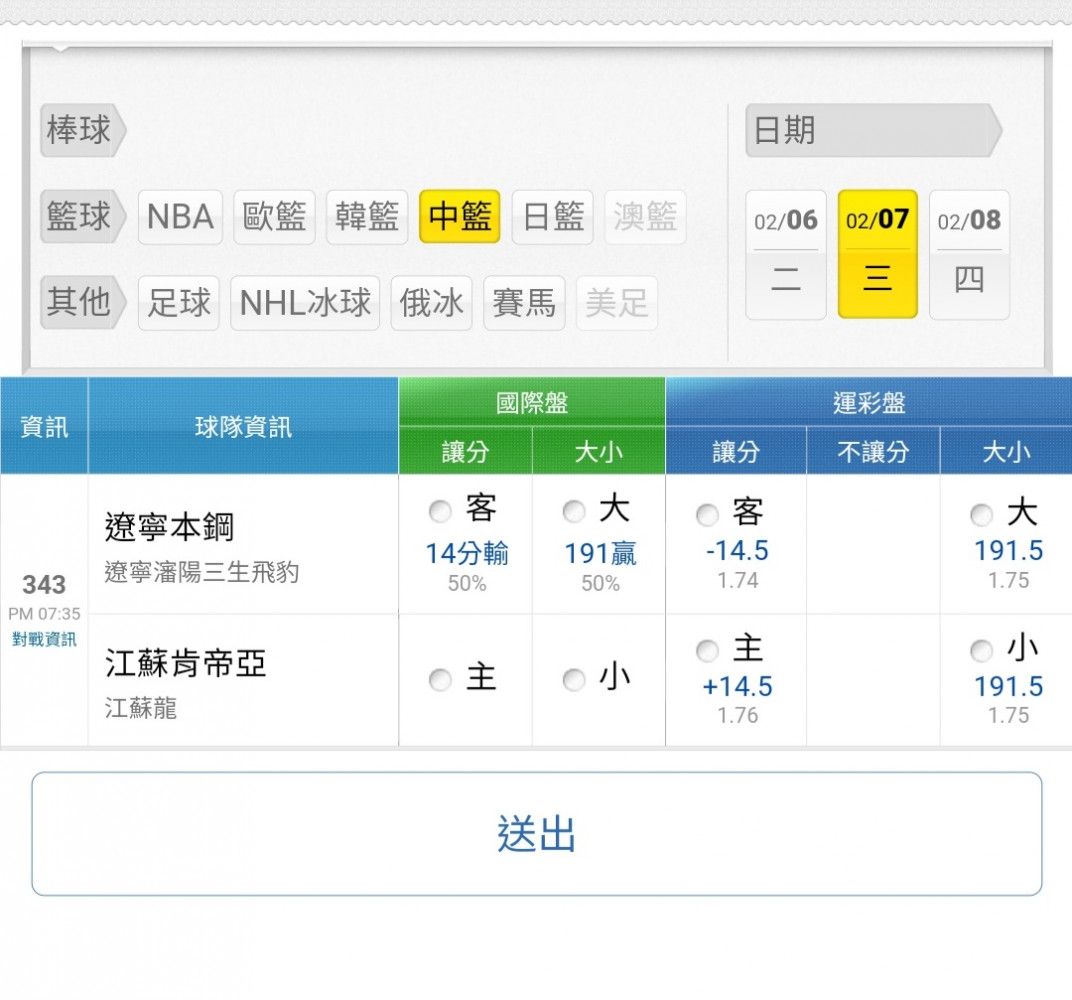
Task: Click the 資訊 column header
Action: (x=44, y=426)
